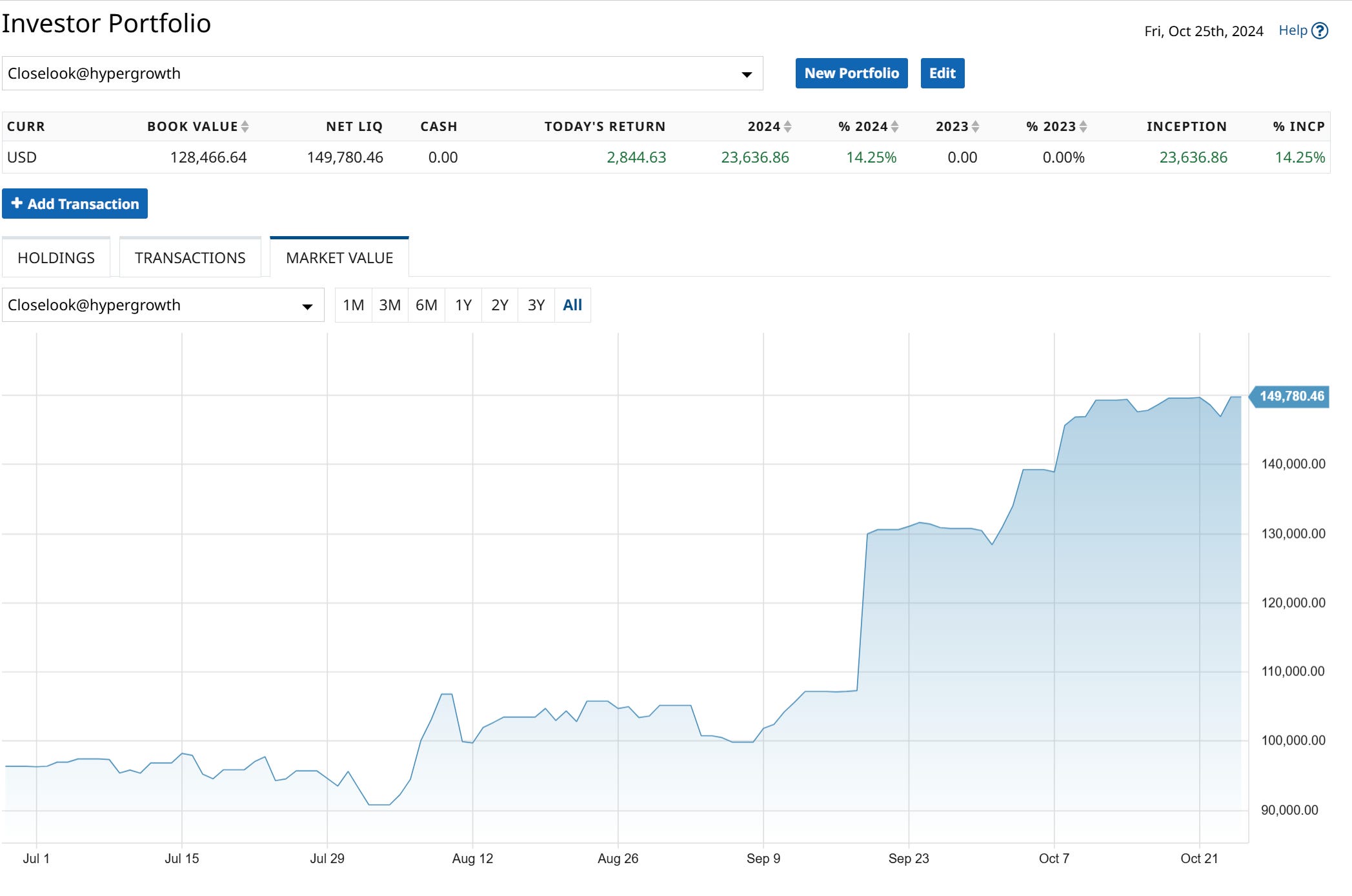Sort by % 2023 column arrows
The image size is (1352, 896).
click(1083, 127)
